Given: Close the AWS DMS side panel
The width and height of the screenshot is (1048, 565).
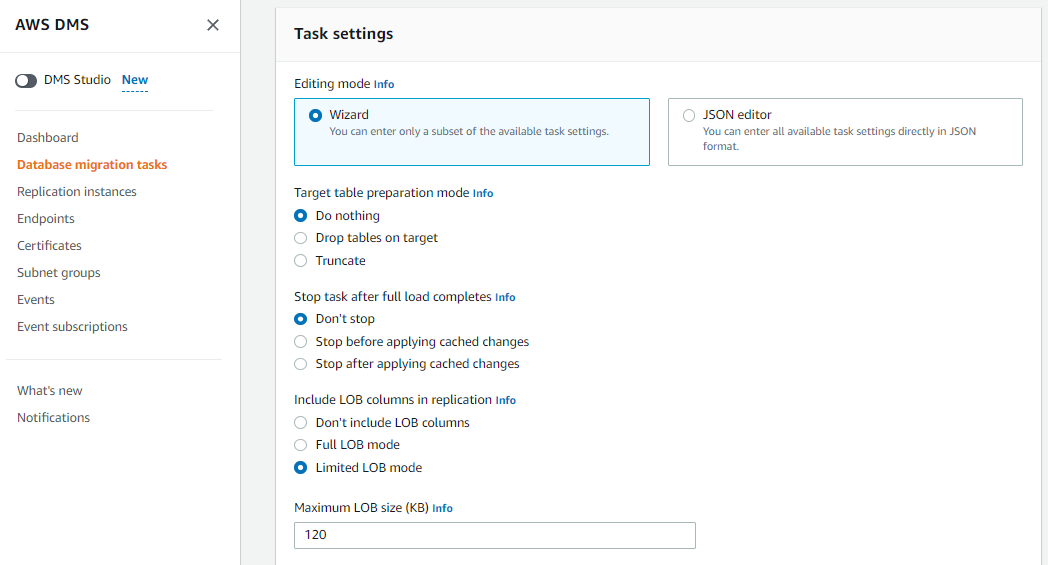Looking at the screenshot, I should tap(213, 25).
